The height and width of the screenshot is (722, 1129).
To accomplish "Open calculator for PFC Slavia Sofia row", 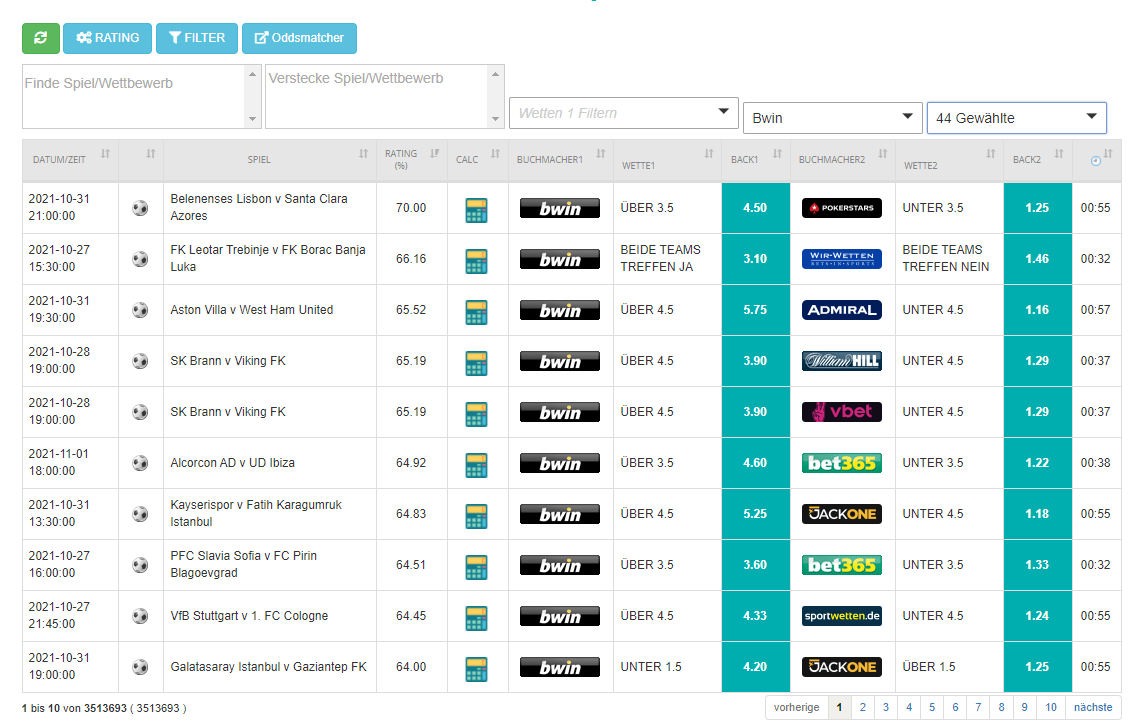I will pos(476,567).
